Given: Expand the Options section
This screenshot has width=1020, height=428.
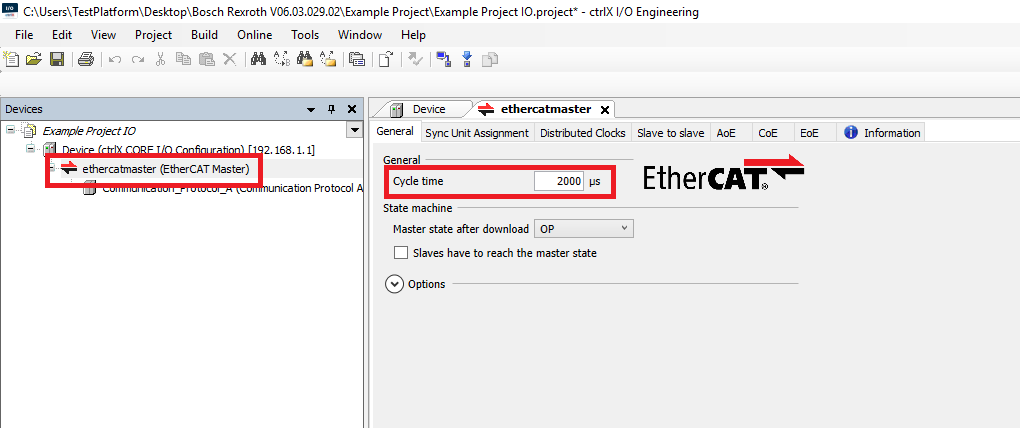Looking at the screenshot, I should pos(392,284).
